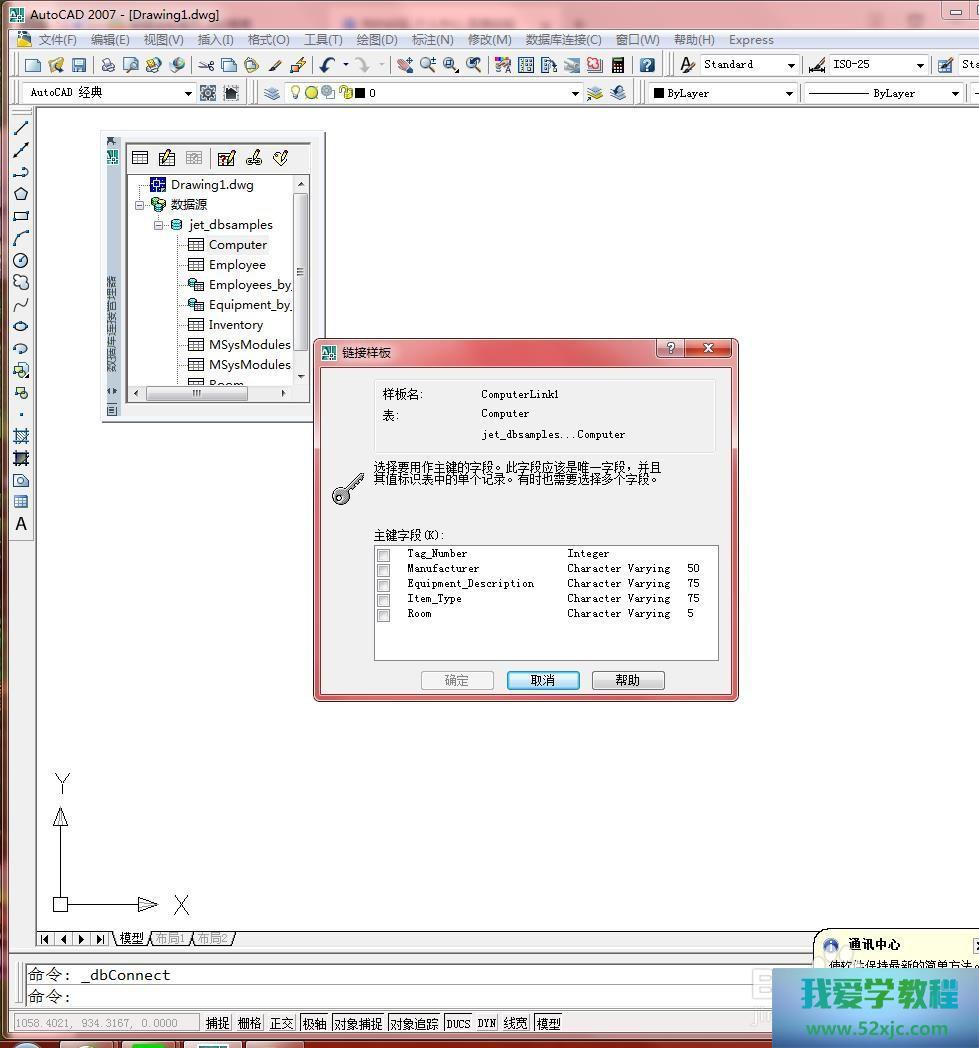979x1048 pixels.
Task: Select the Polygon draw tool
Action: click(x=20, y=194)
